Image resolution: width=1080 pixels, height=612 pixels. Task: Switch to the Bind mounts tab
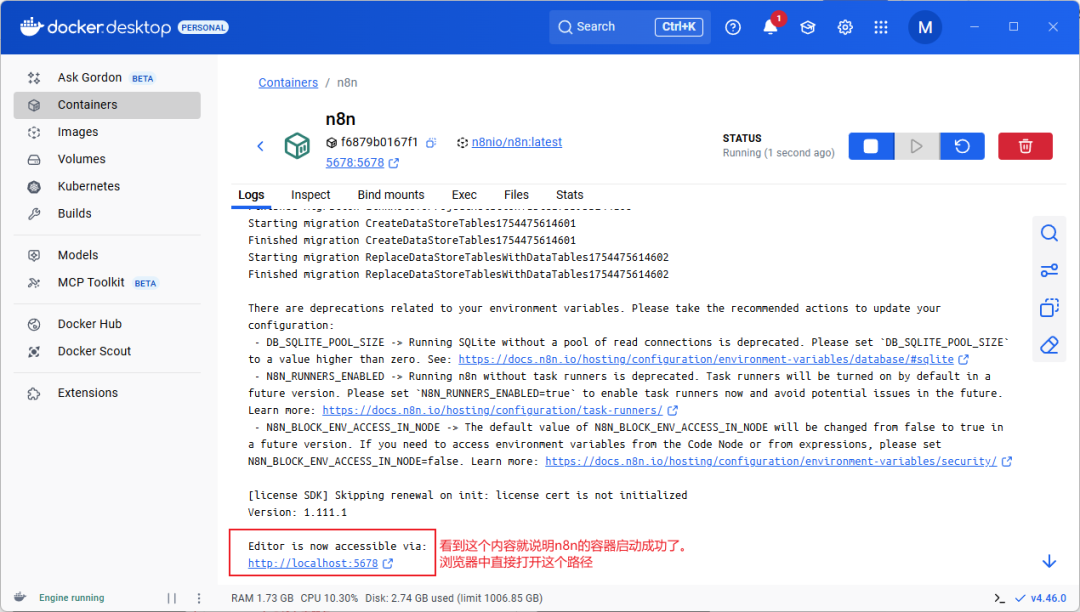391,195
